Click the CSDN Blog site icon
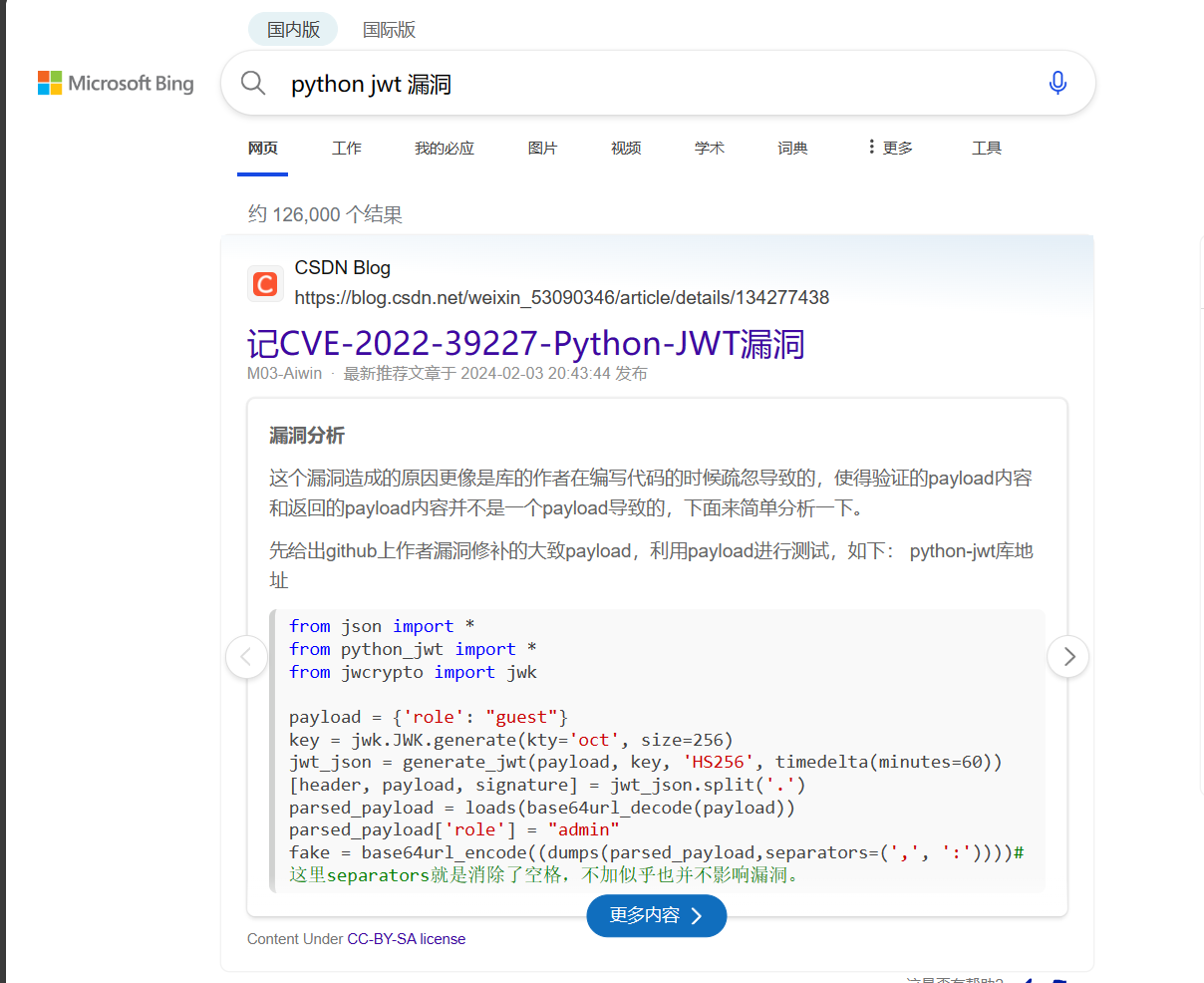 (265, 284)
